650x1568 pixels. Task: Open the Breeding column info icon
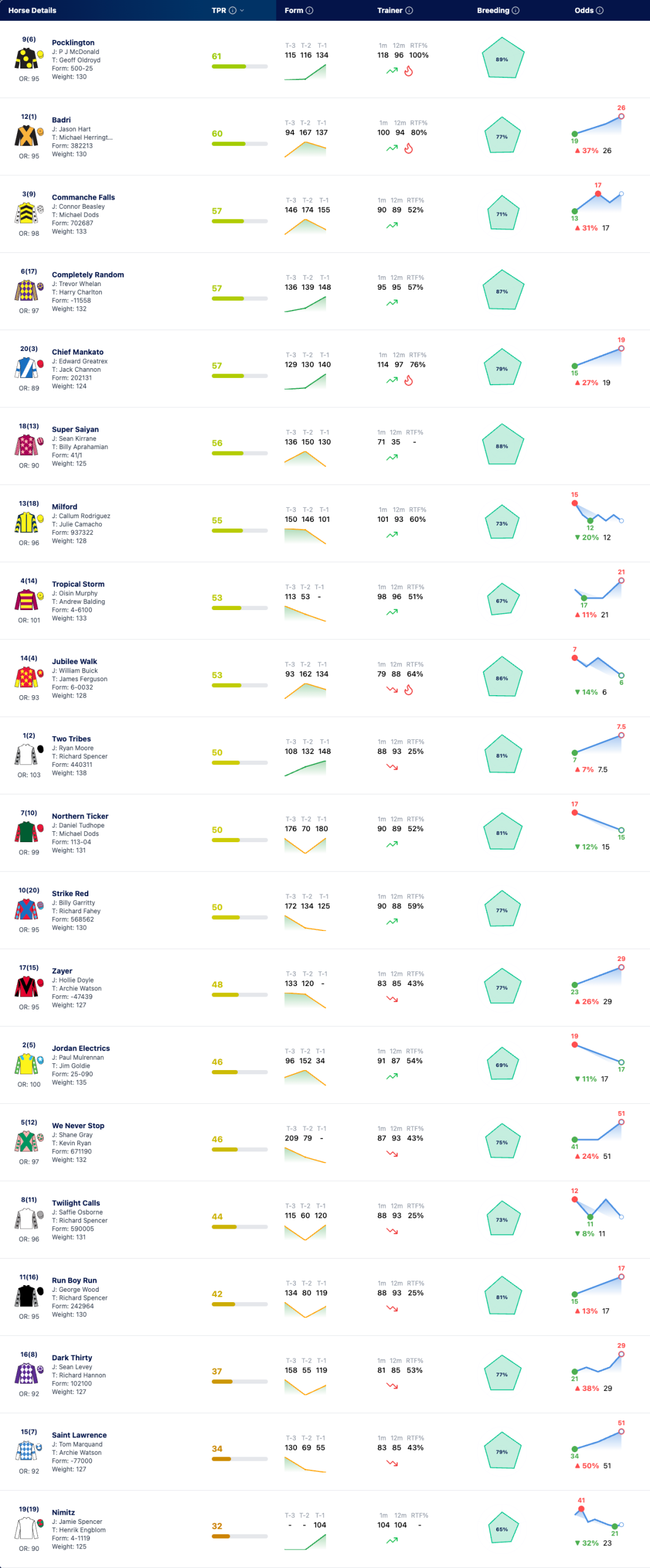[x=516, y=10]
